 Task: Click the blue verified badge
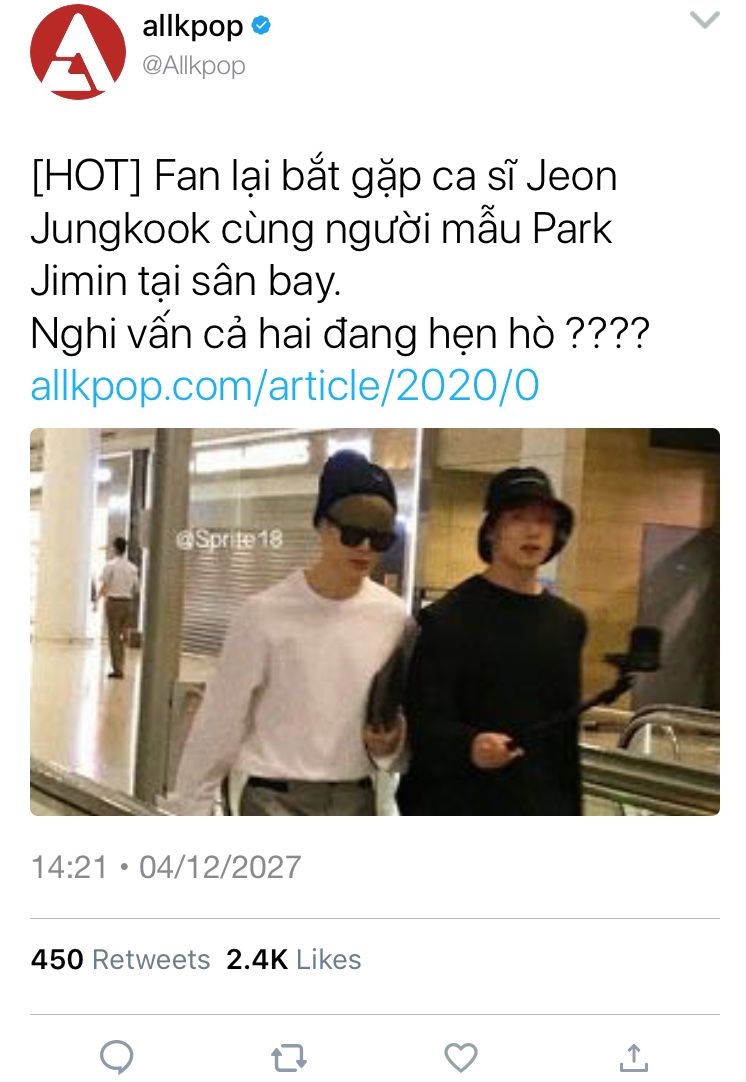(x=261, y=26)
